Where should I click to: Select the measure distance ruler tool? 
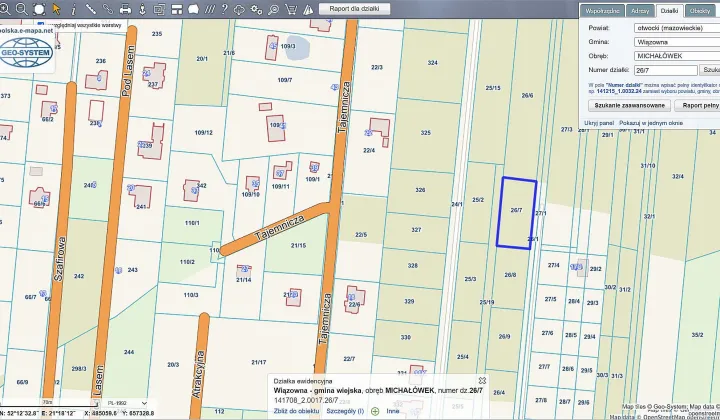click(x=90, y=9)
